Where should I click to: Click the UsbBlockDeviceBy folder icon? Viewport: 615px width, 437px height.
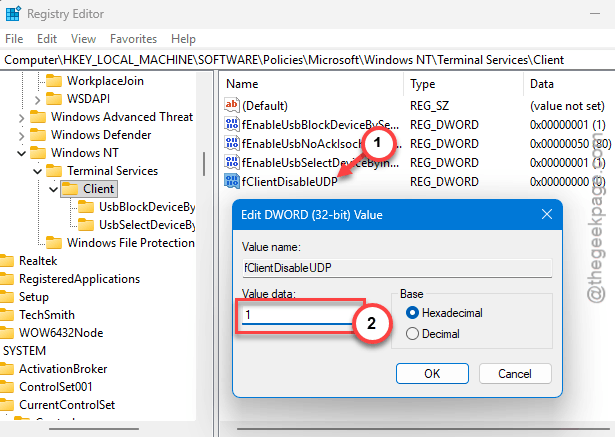pyautogui.click(x=86, y=207)
